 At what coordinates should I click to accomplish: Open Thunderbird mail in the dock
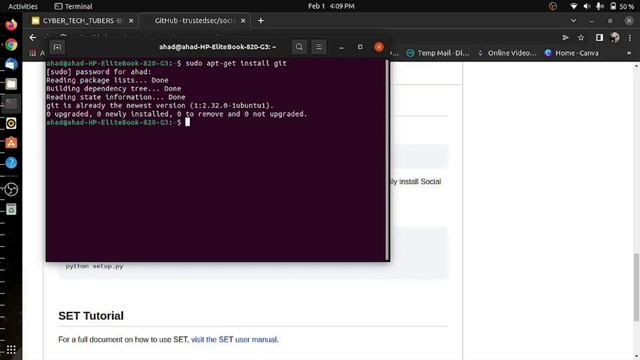point(11,64)
